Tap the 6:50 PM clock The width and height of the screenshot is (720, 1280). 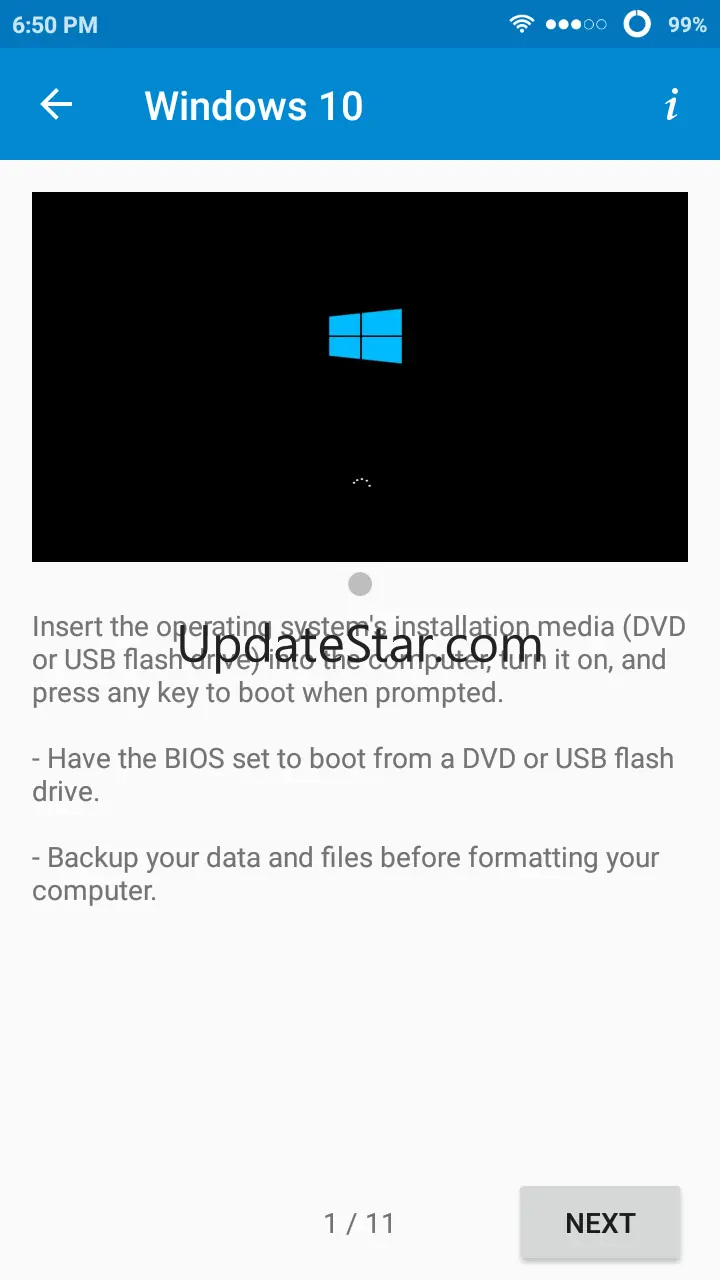click(55, 25)
